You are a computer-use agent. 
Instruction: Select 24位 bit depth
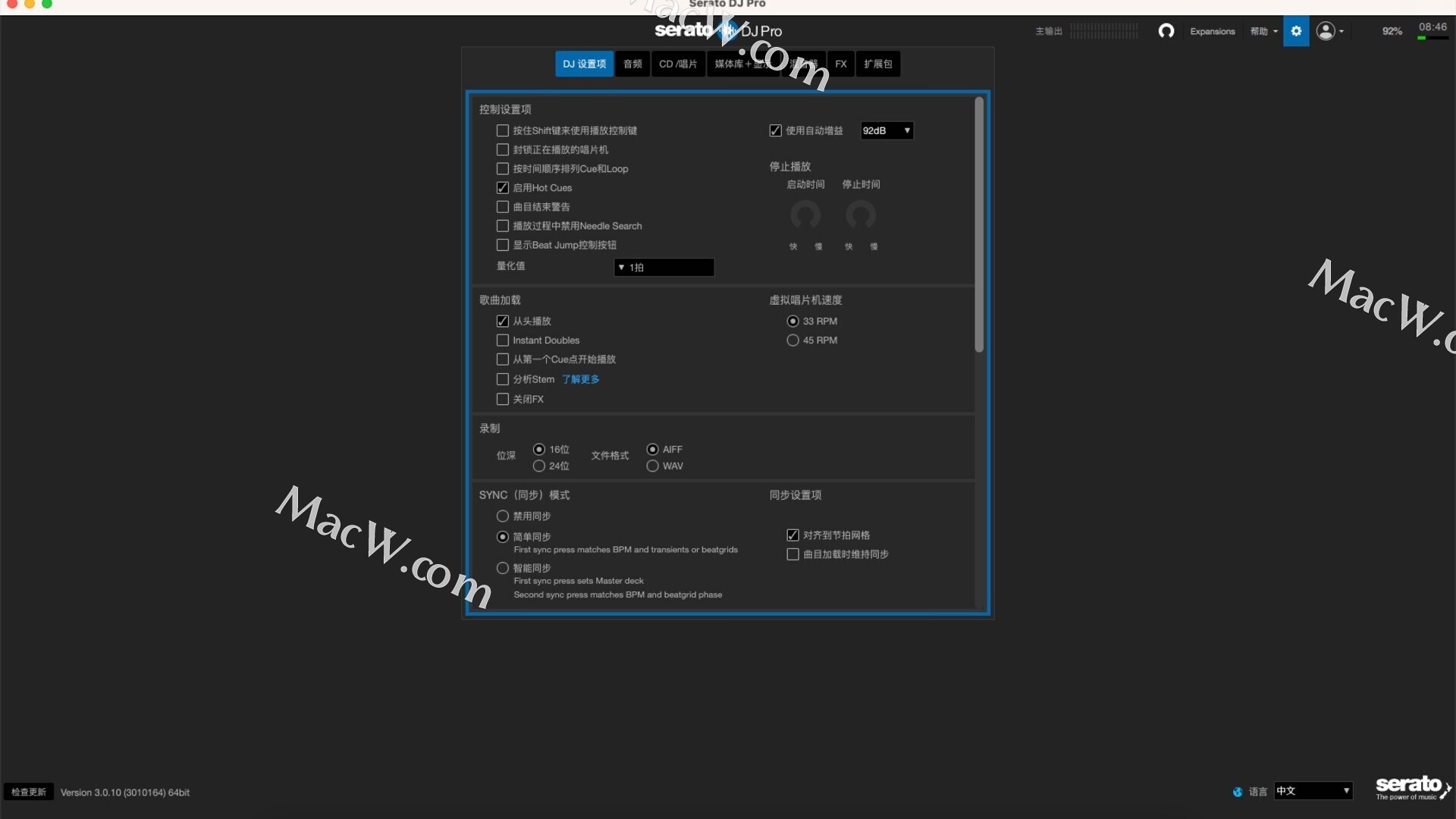click(538, 466)
